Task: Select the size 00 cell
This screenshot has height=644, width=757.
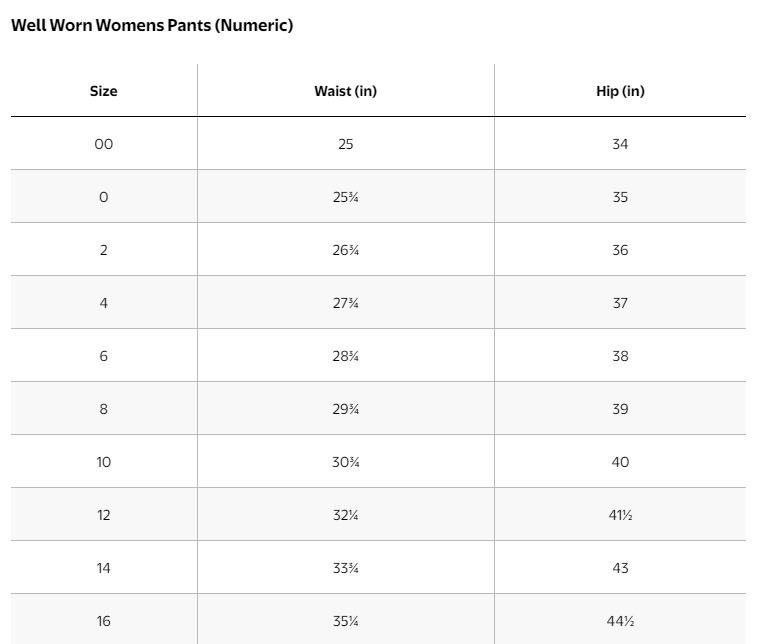Action: pyautogui.click(x=104, y=144)
